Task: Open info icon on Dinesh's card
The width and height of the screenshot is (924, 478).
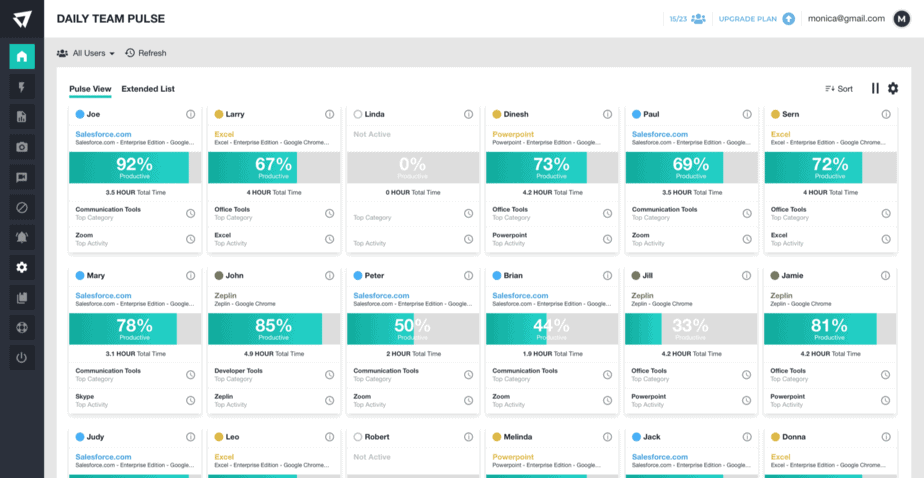Action: pyautogui.click(x=608, y=114)
